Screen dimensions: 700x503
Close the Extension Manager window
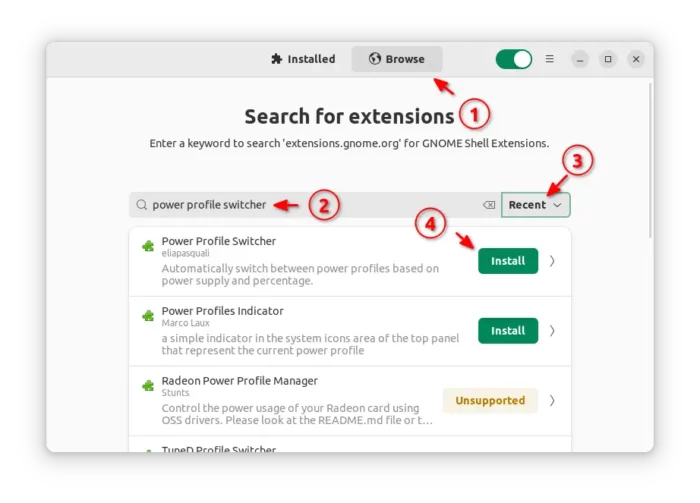(x=636, y=59)
